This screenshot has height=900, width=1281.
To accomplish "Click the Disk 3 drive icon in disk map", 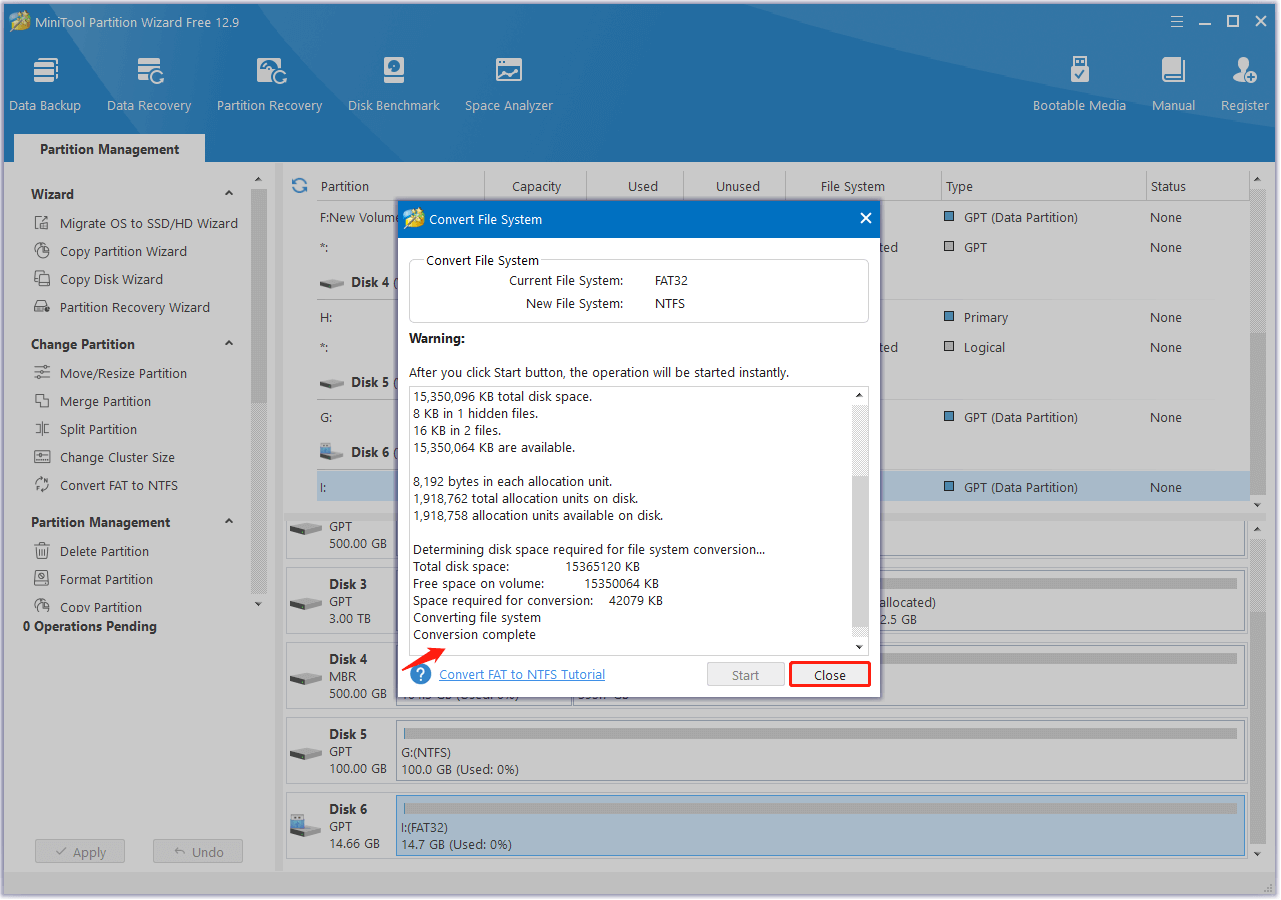I will (305, 604).
